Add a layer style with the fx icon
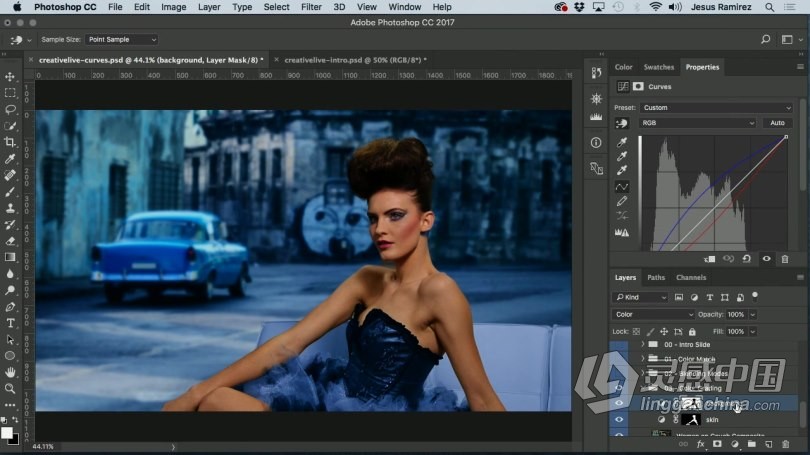 [x=700, y=444]
